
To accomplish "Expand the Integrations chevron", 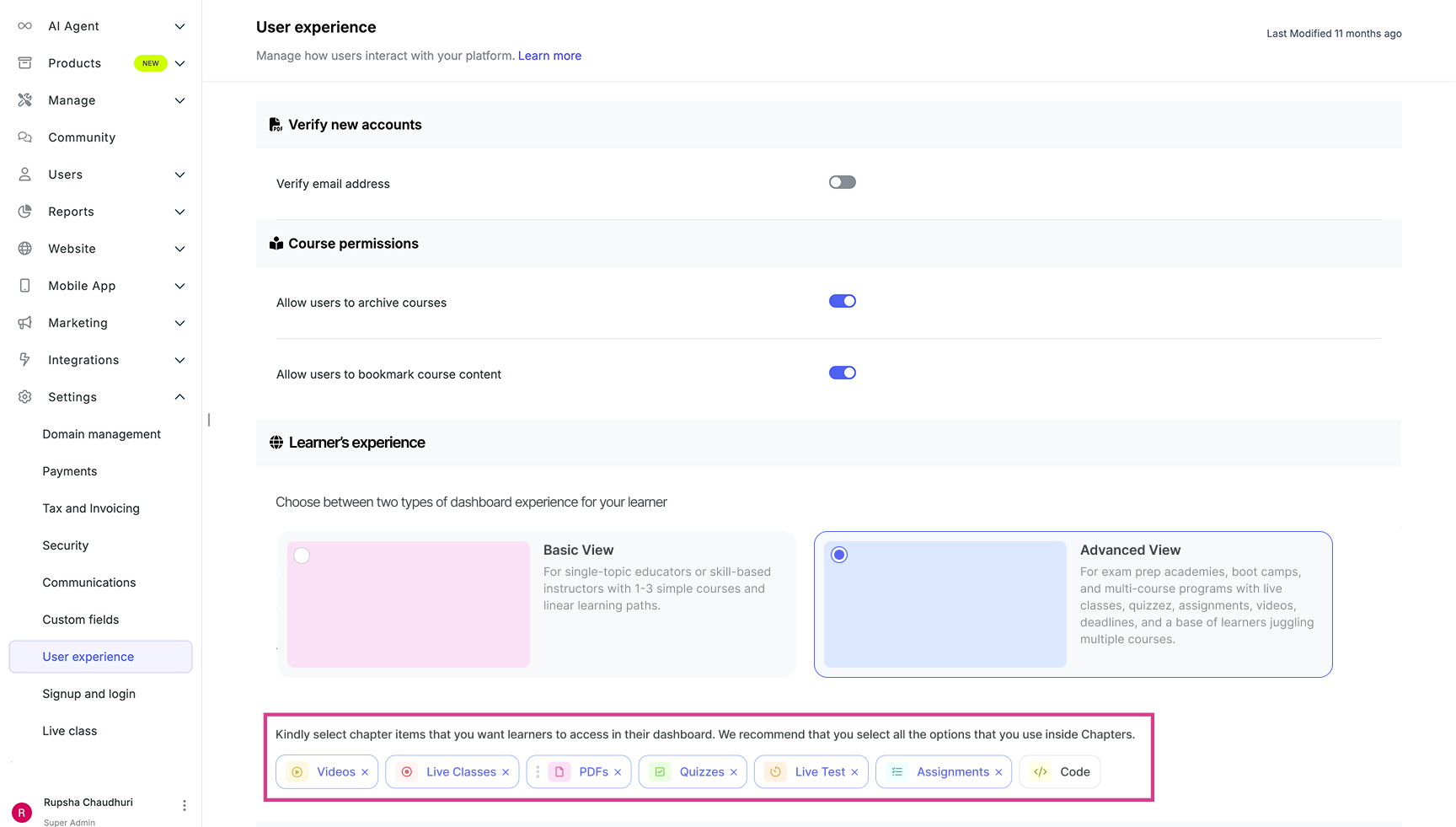I will [179, 360].
